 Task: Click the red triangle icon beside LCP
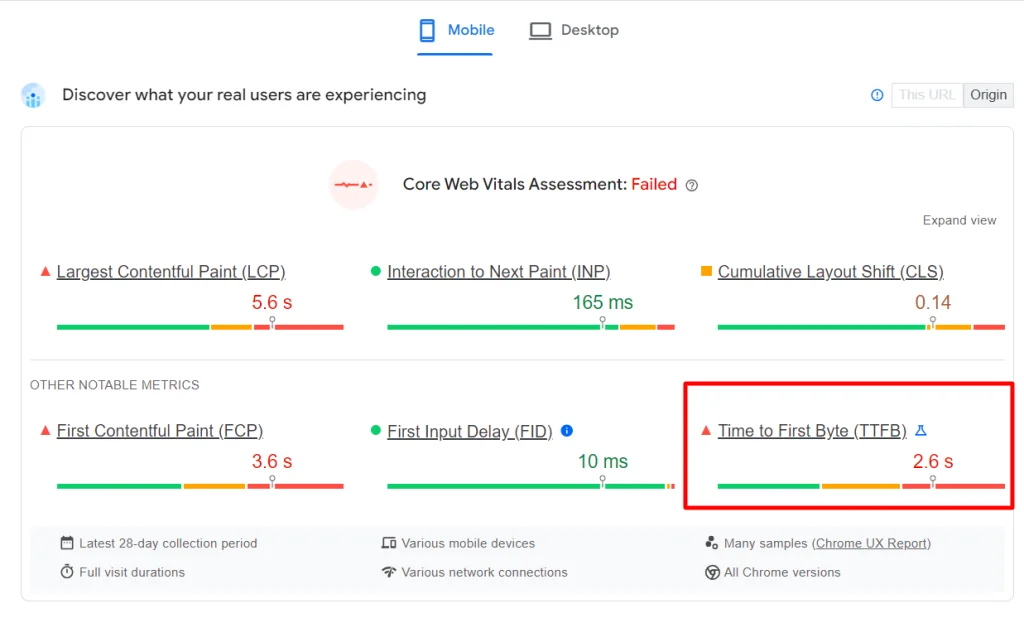tap(45, 271)
